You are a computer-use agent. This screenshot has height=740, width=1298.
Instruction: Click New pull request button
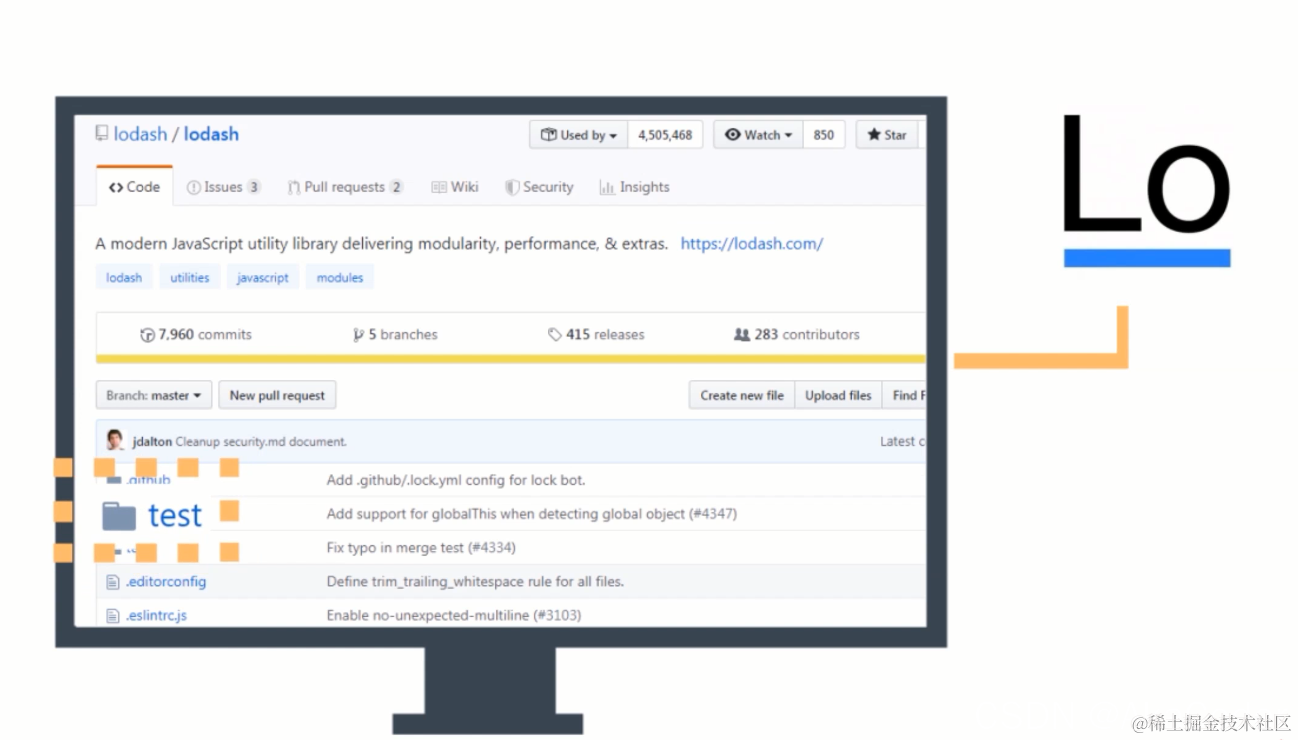coord(277,396)
